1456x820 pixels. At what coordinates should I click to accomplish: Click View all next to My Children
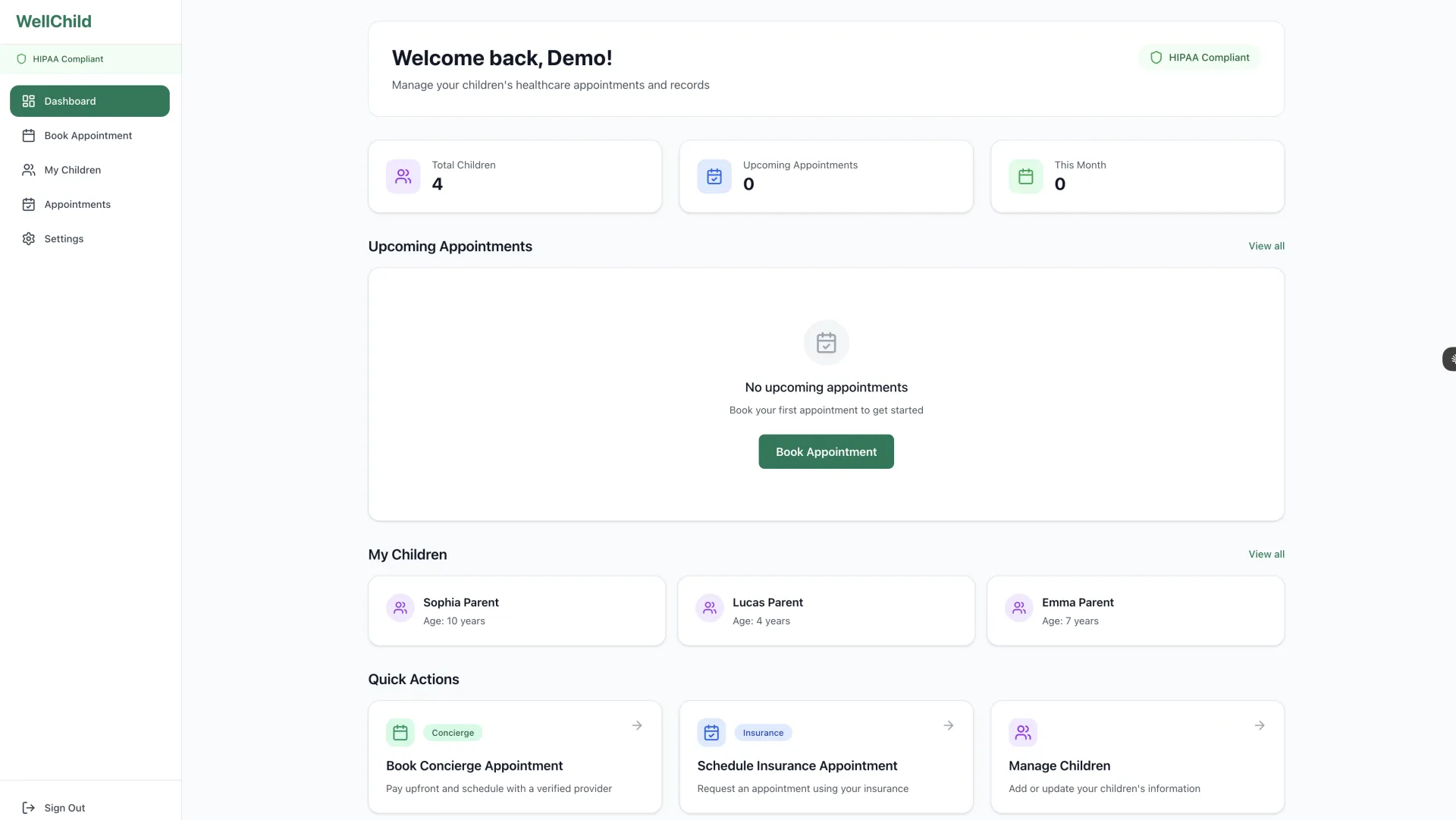(x=1266, y=554)
